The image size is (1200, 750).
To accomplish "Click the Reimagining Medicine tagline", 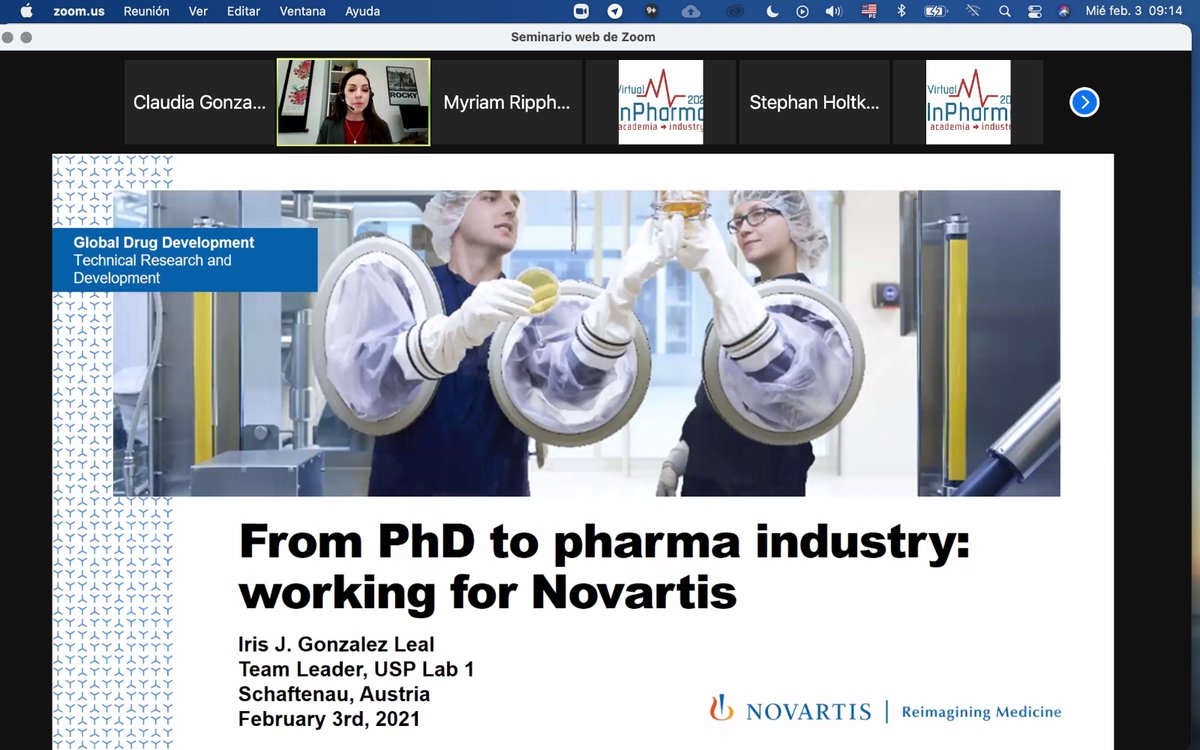I will tap(981, 712).
